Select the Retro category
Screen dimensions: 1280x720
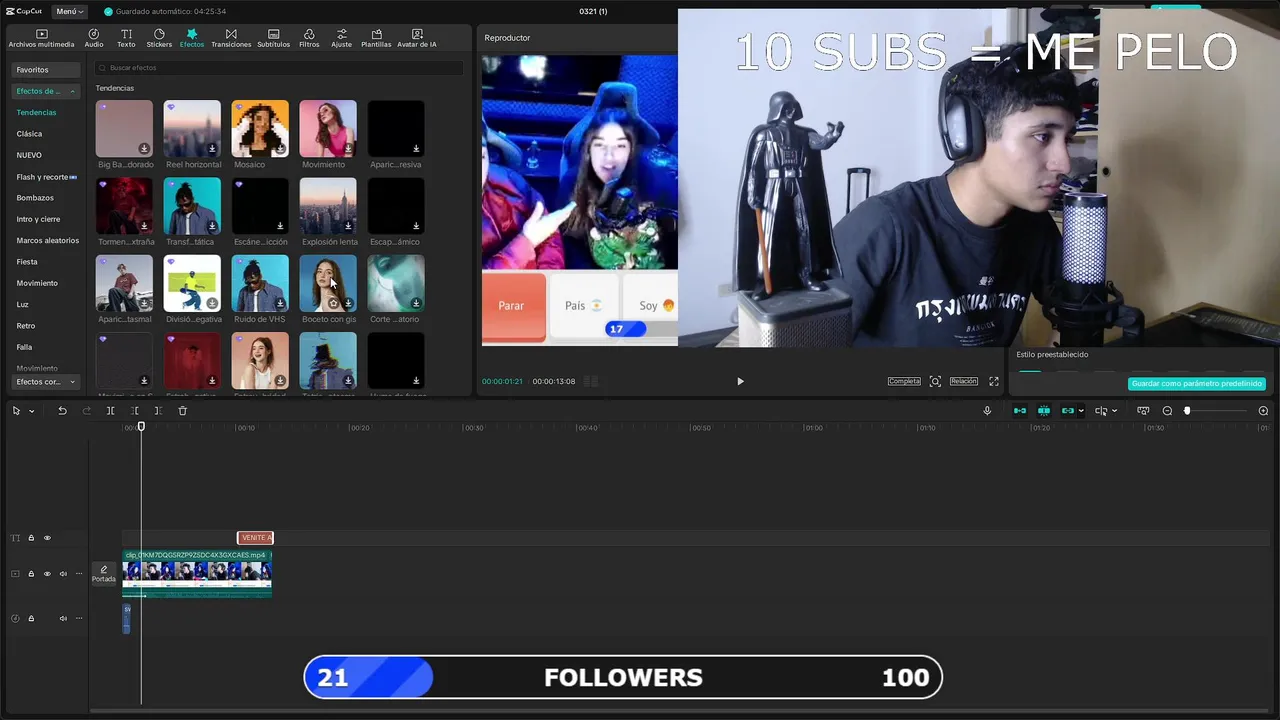[x=26, y=326]
